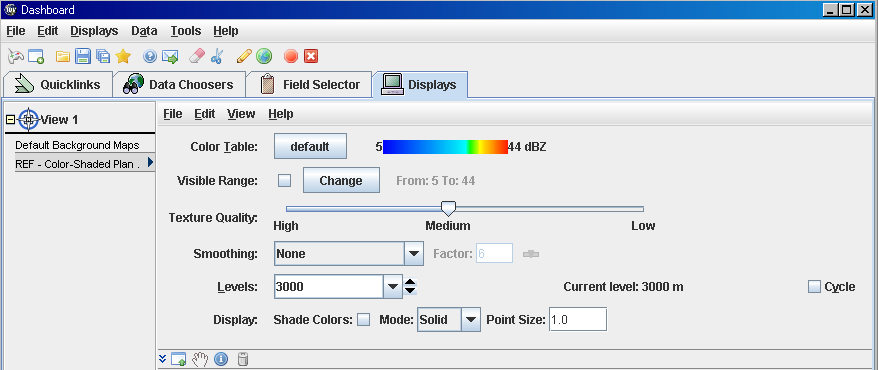Click the blue scissors toolbar icon
Image resolution: width=878 pixels, height=370 pixels.
(x=217, y=56)
